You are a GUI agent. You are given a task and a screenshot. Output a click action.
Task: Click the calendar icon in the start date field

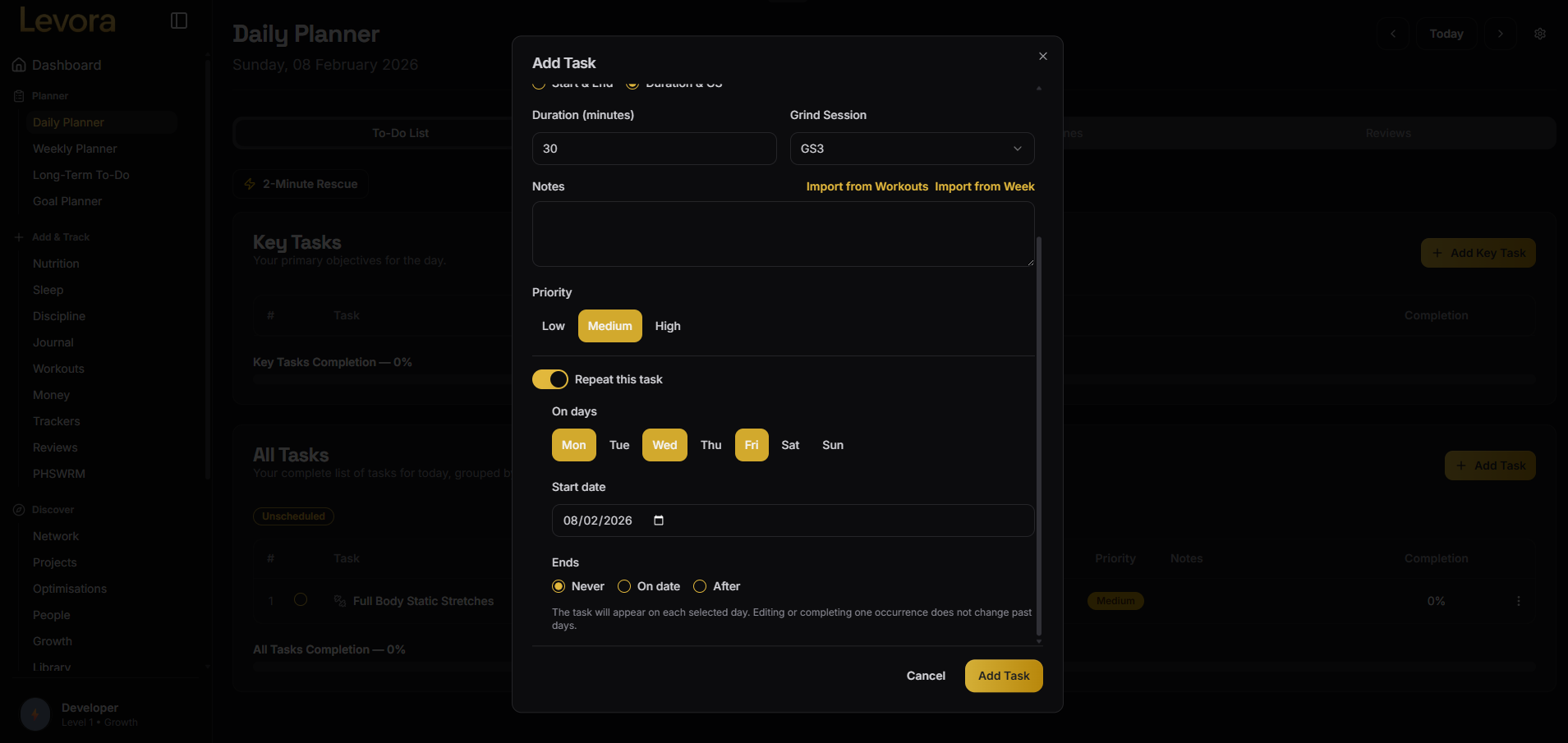tap(658, 520)
